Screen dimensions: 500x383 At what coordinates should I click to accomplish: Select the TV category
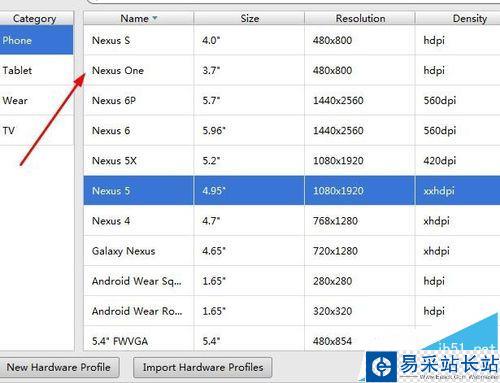click(x=36, y=130)
